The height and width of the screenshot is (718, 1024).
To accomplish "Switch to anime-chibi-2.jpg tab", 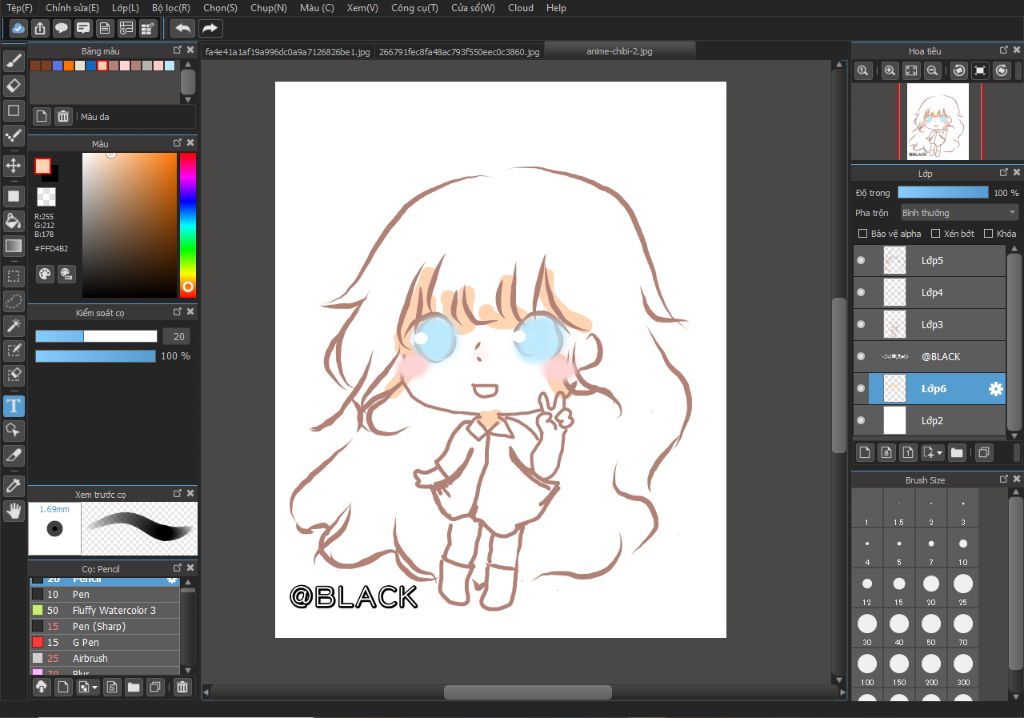I will pyautogui.click(x=619, y=51).
